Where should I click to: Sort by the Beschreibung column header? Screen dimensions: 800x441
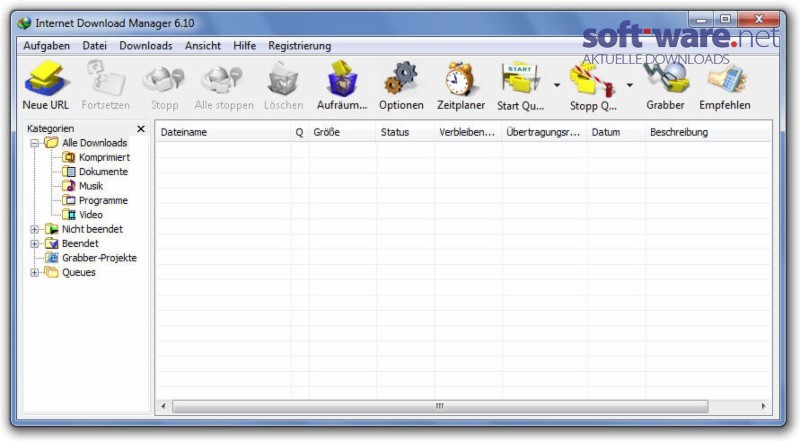[708, 132]
